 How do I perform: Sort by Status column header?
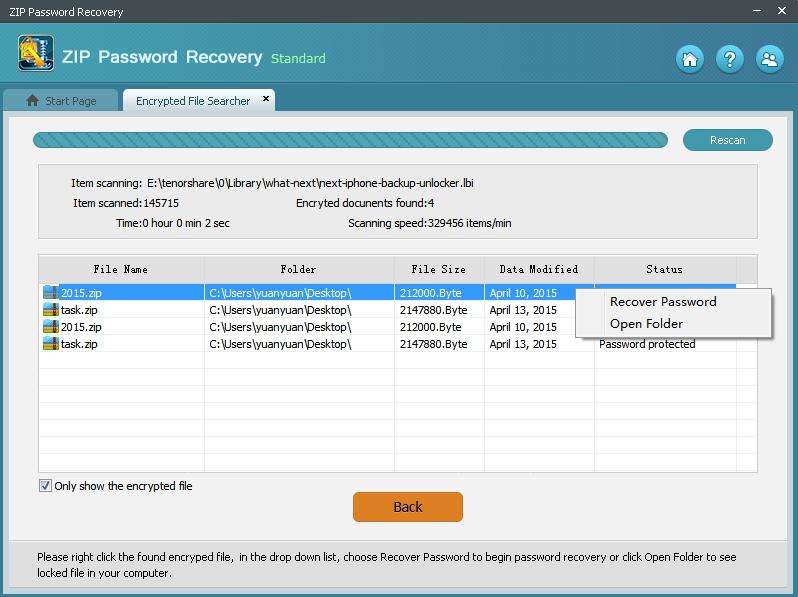pos(665,269)
